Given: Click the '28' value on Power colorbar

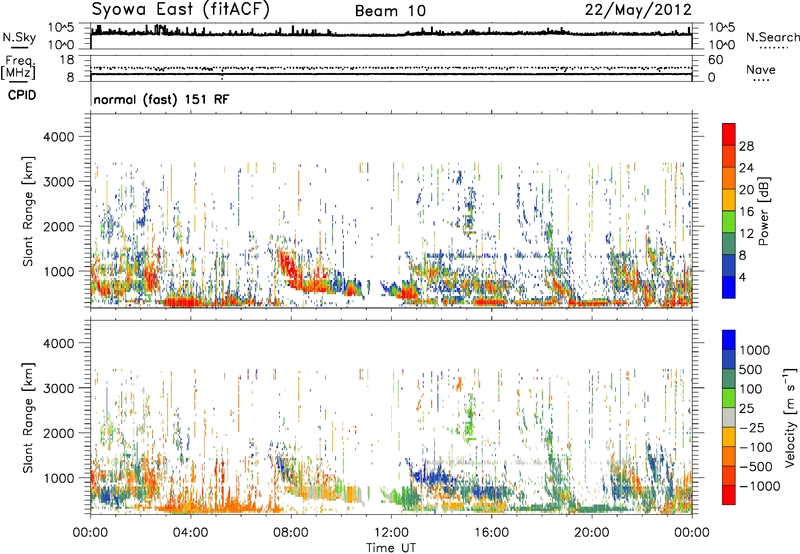Looking at the screenshot, I should 746,146.
